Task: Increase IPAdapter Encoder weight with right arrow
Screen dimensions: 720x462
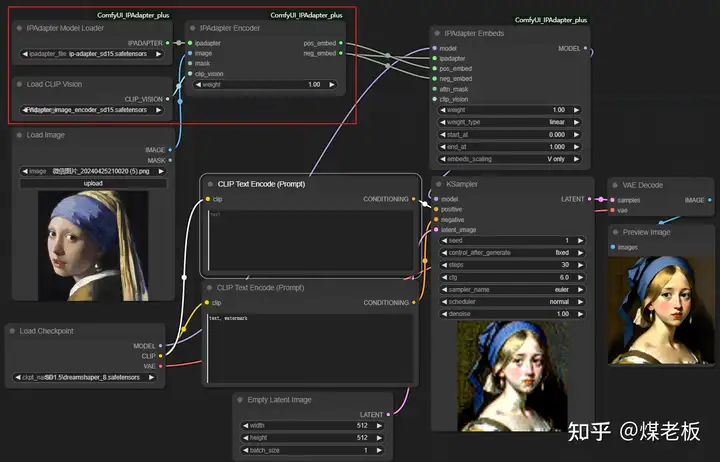Action: [x=332, y=85]
